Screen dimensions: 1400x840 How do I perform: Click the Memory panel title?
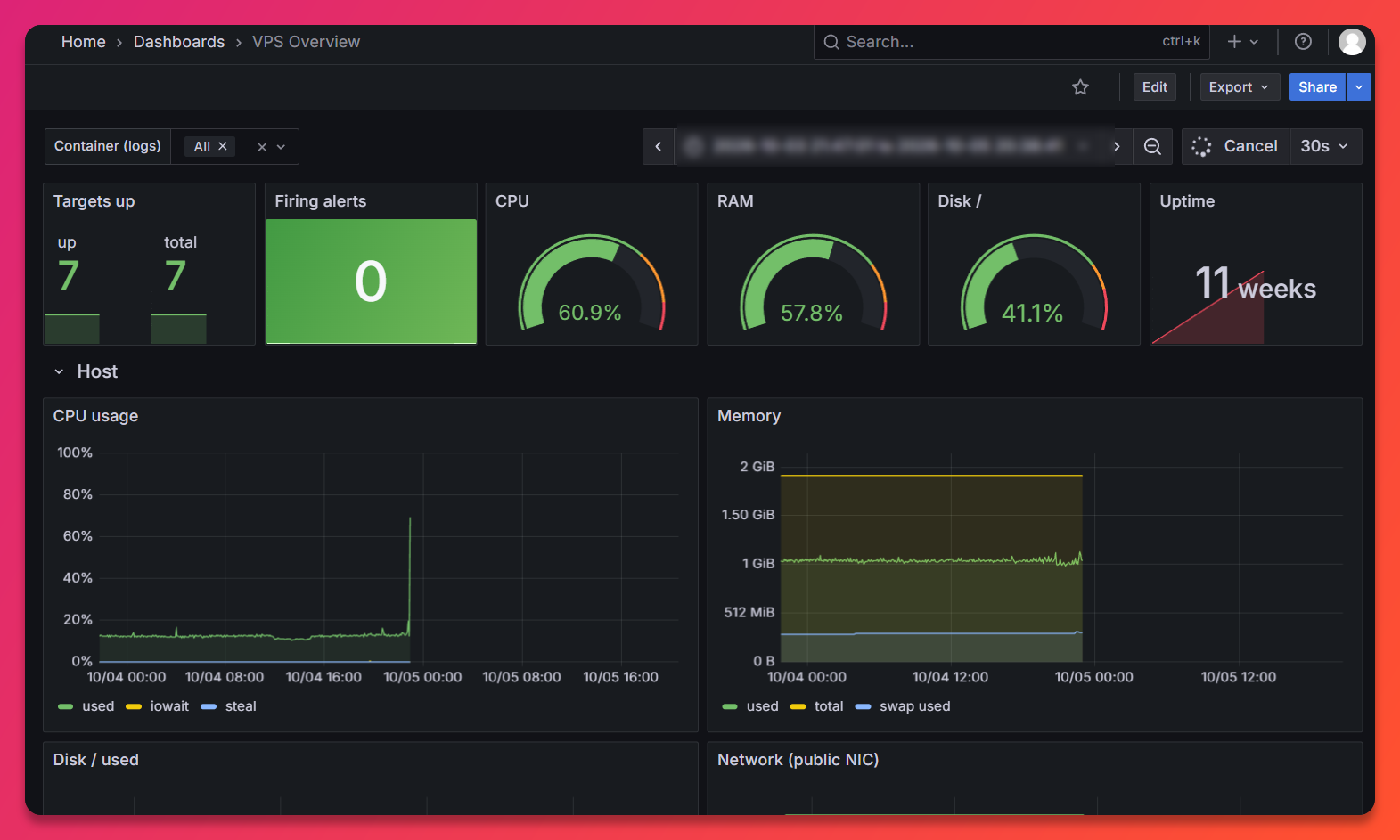749,416
